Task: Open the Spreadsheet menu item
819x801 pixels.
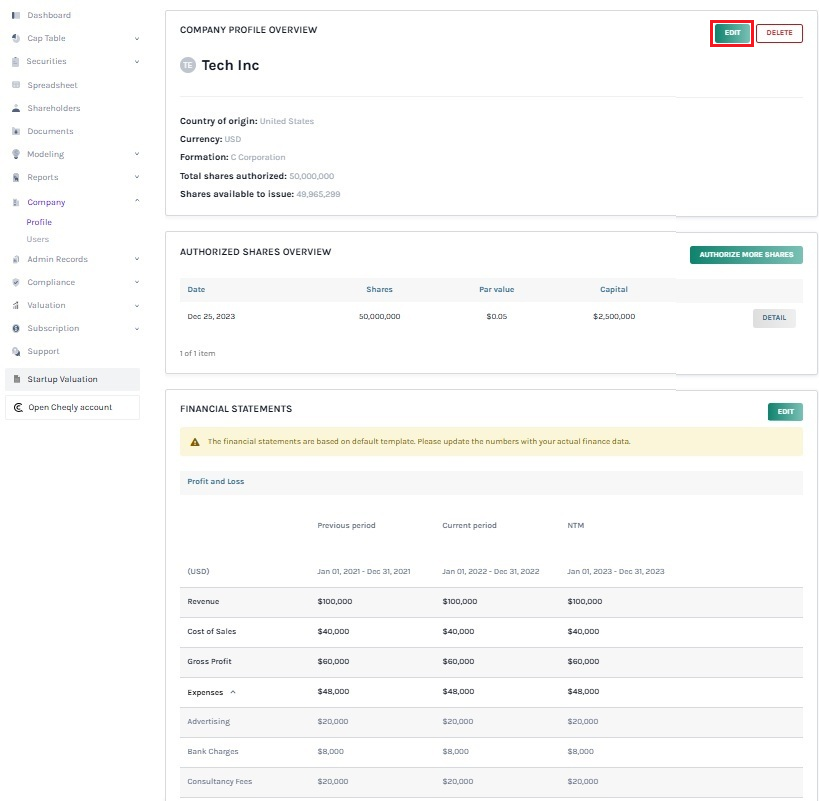Action: pos(52,85)
